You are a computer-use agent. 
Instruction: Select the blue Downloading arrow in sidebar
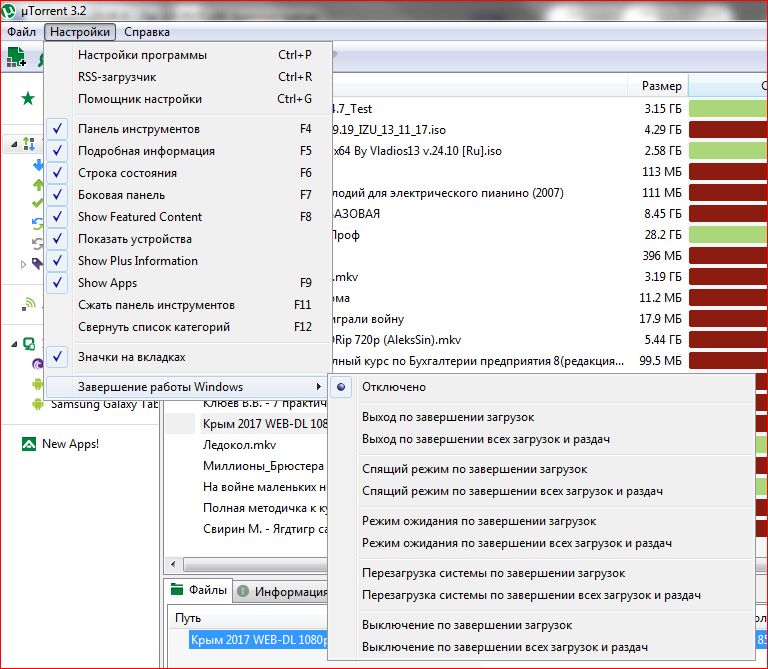point(38,165)
